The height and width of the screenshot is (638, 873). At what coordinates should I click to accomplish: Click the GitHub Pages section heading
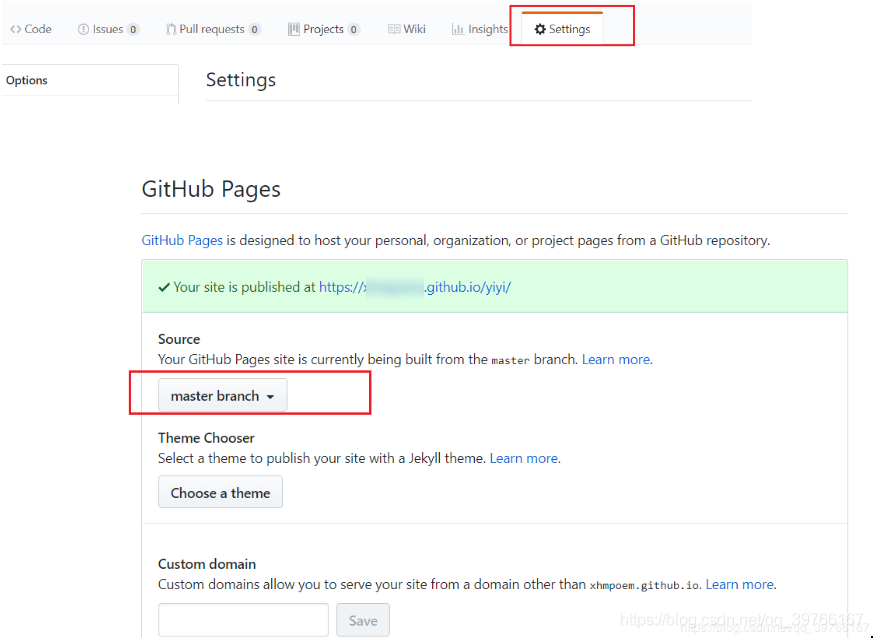(211, 189)
